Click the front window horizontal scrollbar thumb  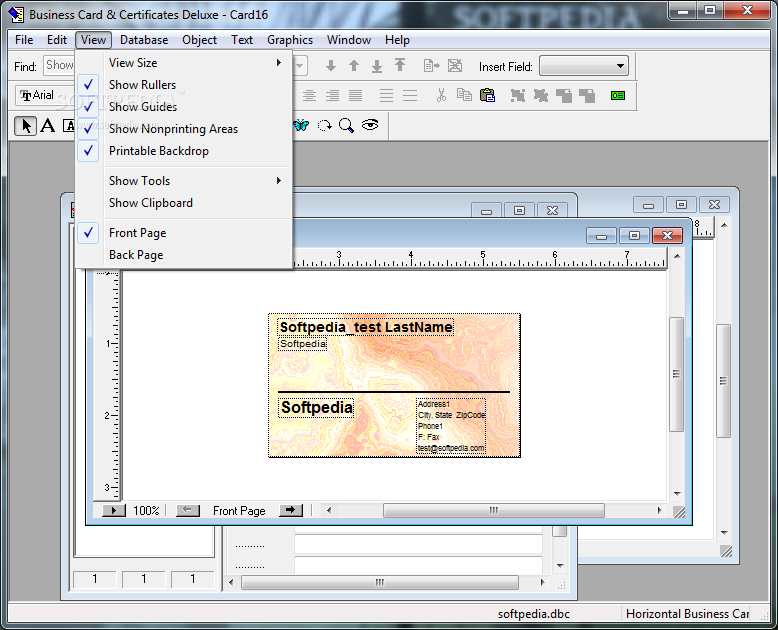pyautogui.click(x=494, y=510)
